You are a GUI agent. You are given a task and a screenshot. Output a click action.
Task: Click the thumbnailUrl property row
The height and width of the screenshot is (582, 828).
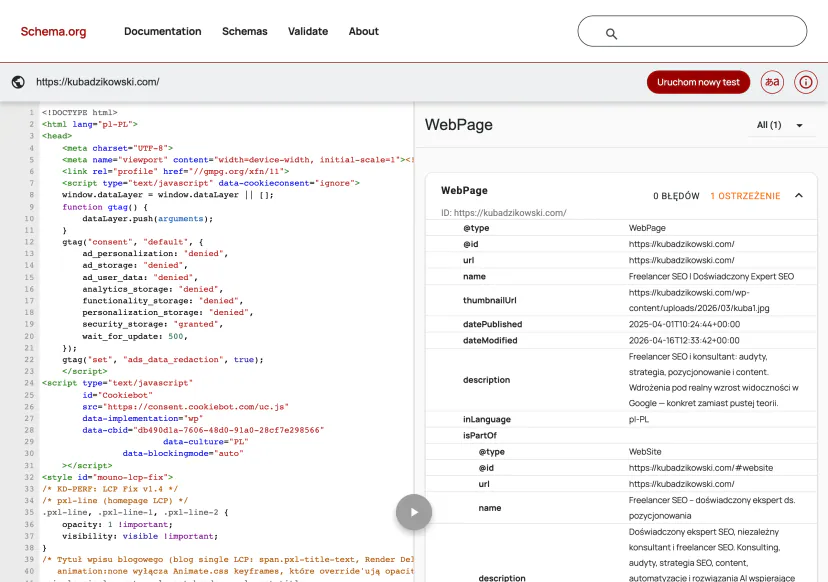click(621, 300)
